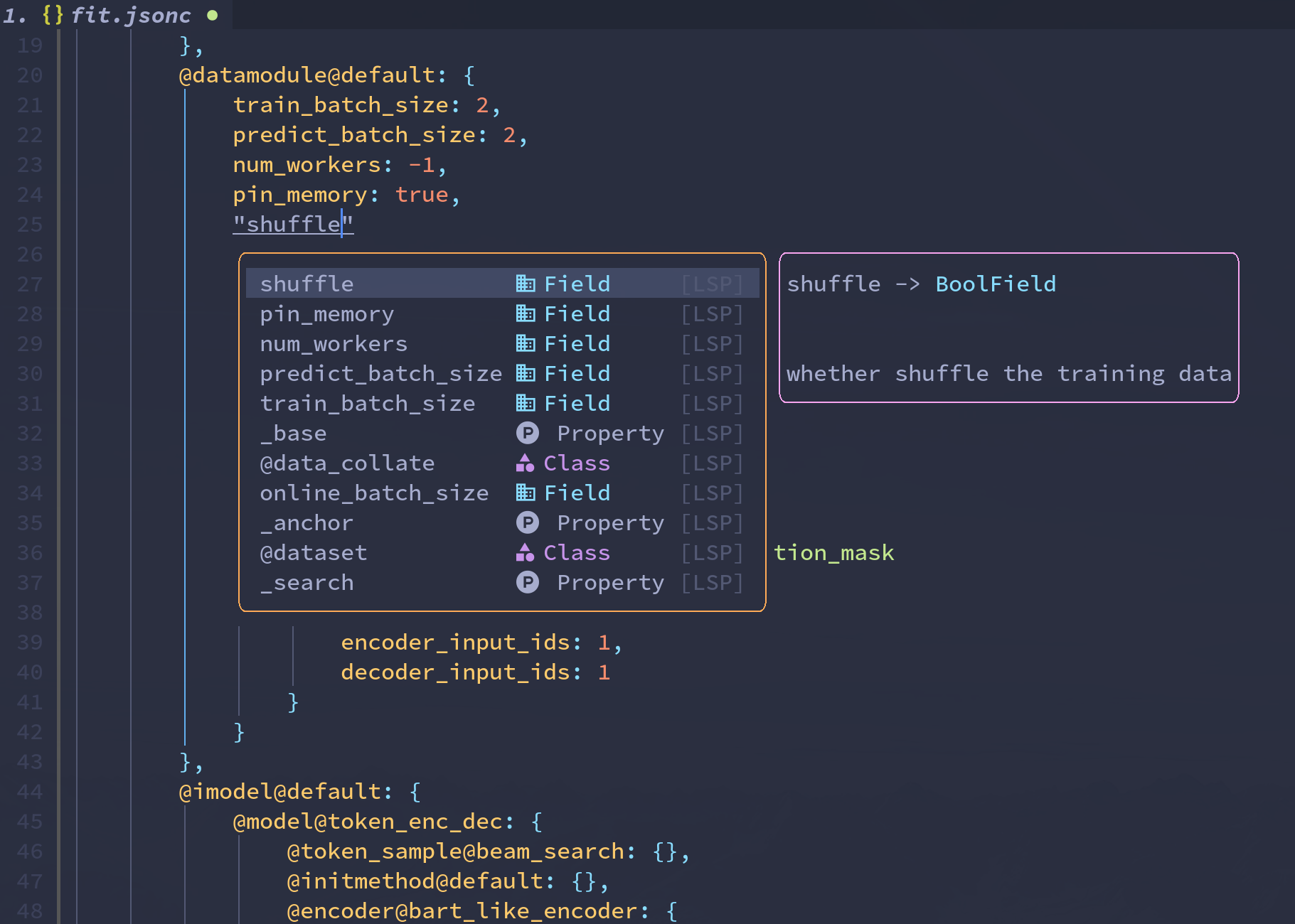Select the _search completion entry
Screen dimensions: 1295x924
pos(502,582)
